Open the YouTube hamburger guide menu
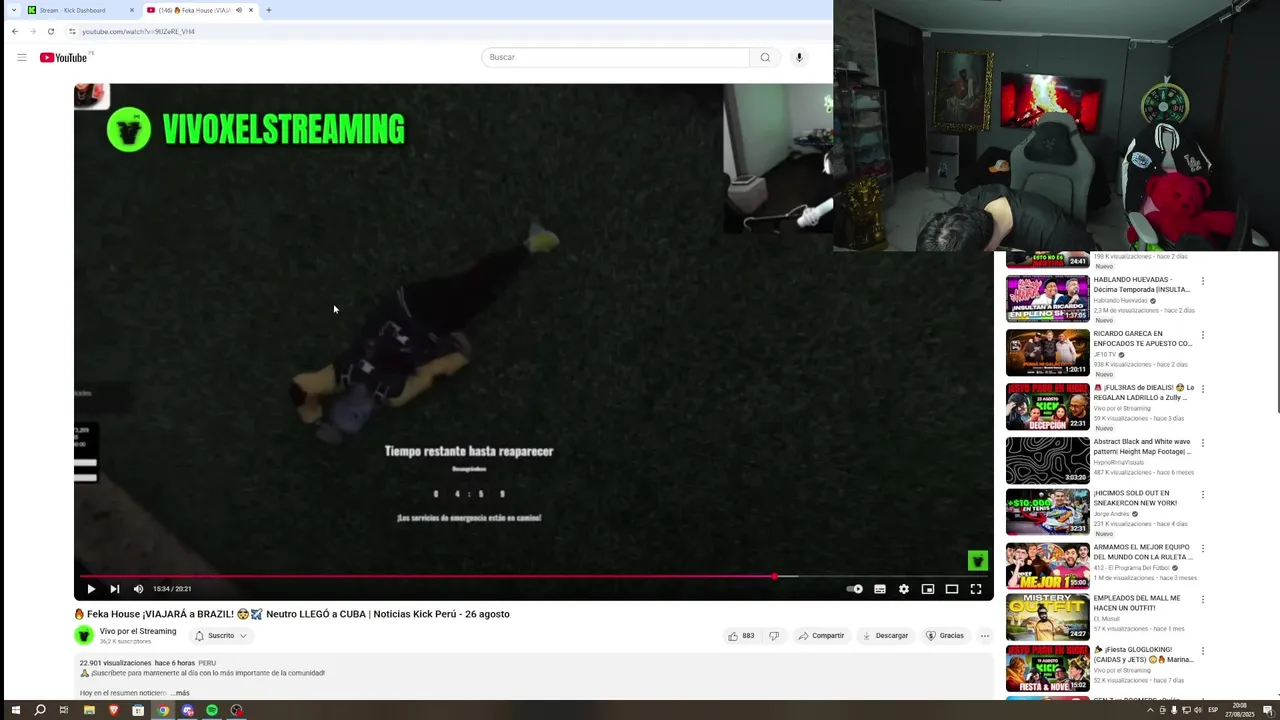Image resolution: width=1280 pixels, height=720 pixels. pyautogui.click(x=21, y=57)
